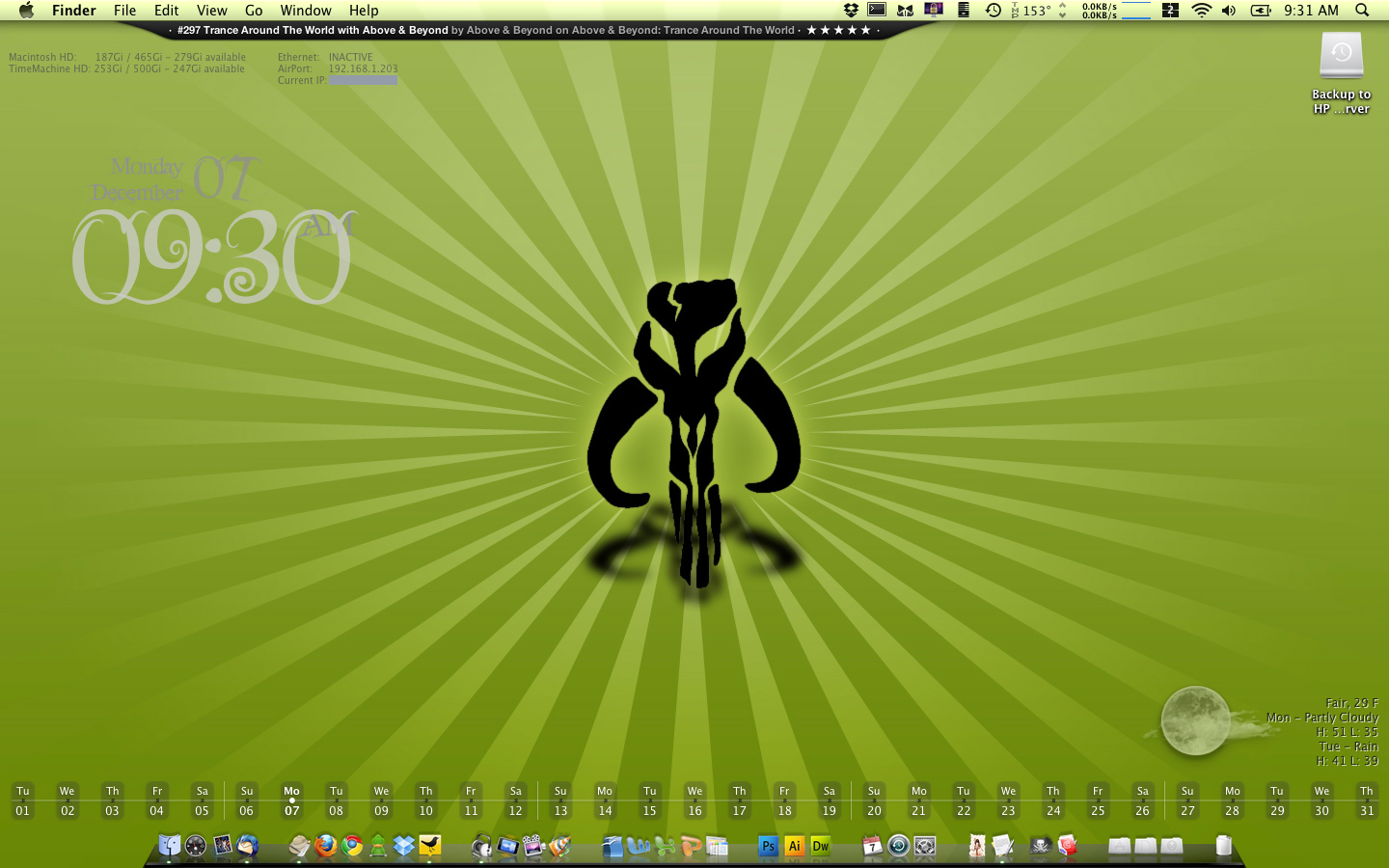1389x868 pixels.
Task: Click the 'Ethernet: INACTIVE' status text
Action: click(325, 57)
